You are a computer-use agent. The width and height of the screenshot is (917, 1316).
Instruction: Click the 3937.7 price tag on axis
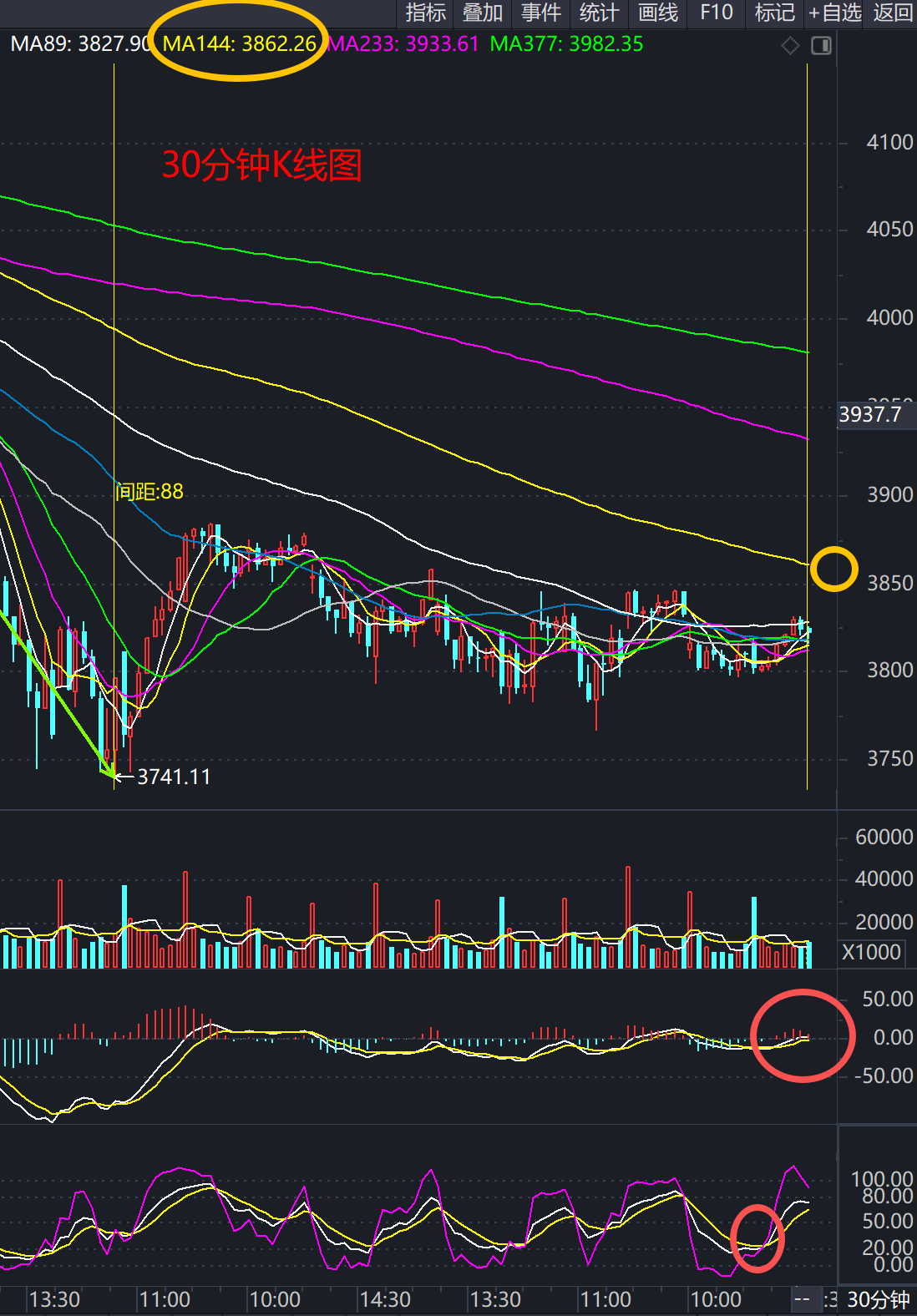870,415
